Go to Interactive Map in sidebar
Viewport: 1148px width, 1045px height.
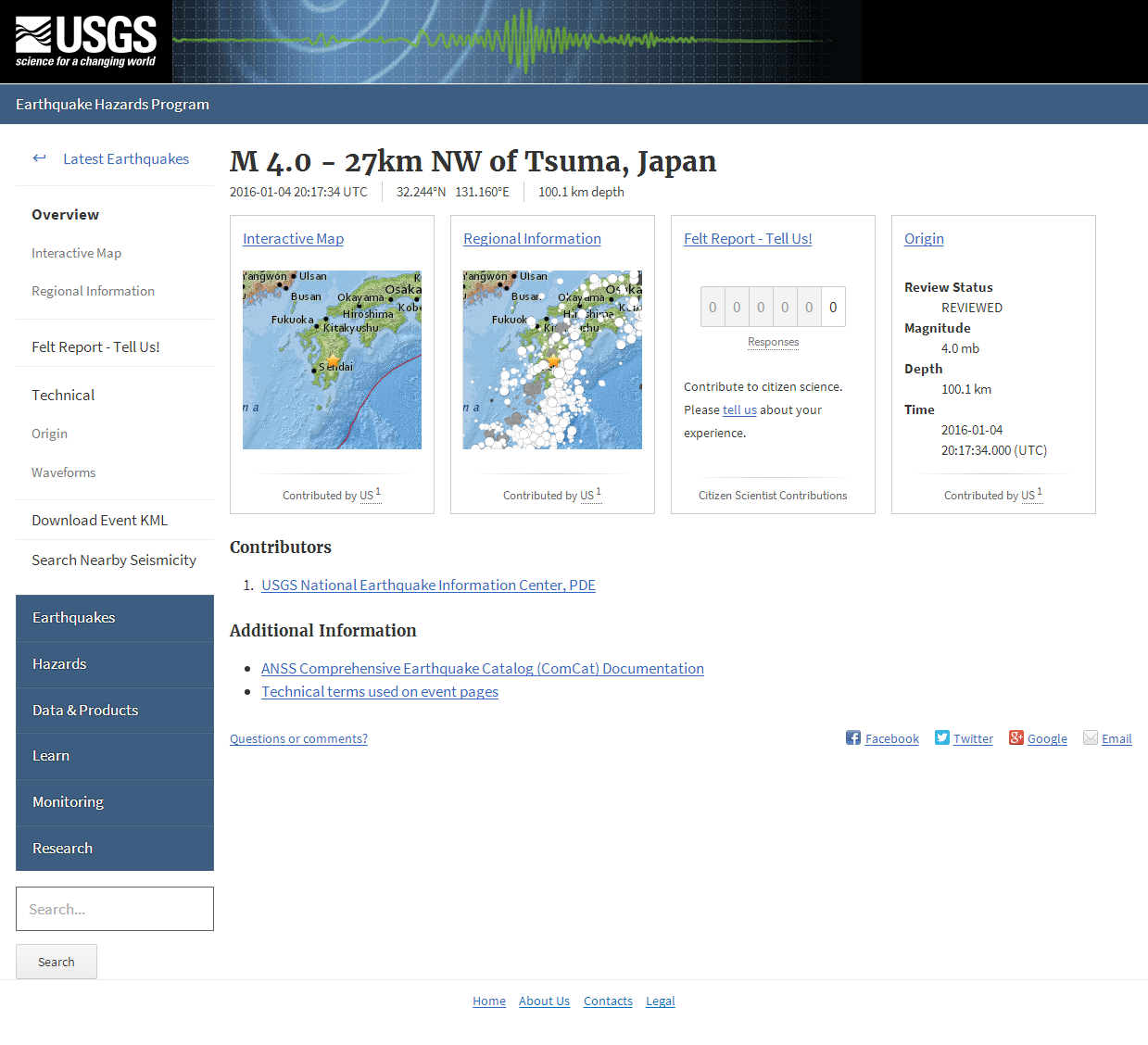[77, 253]
